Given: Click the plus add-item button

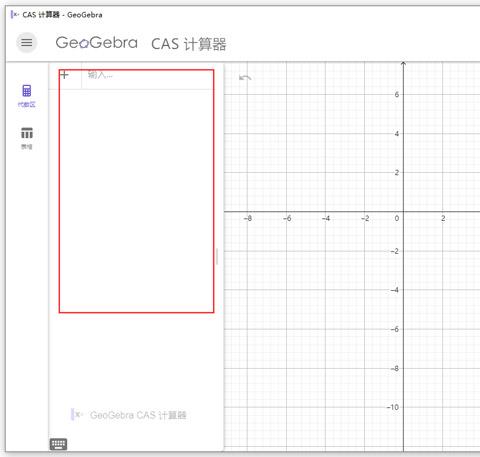Looking at the screenshot, I should click(64, 75).
